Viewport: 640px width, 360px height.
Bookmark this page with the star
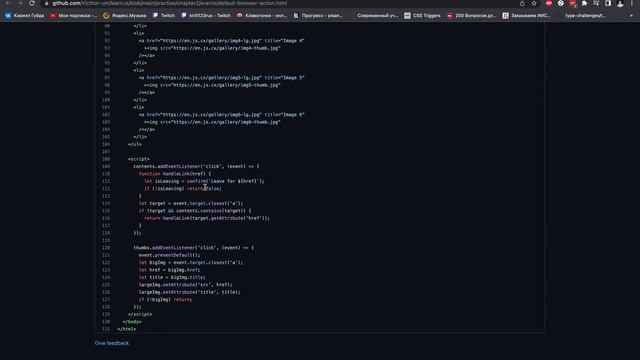(534, 3)
